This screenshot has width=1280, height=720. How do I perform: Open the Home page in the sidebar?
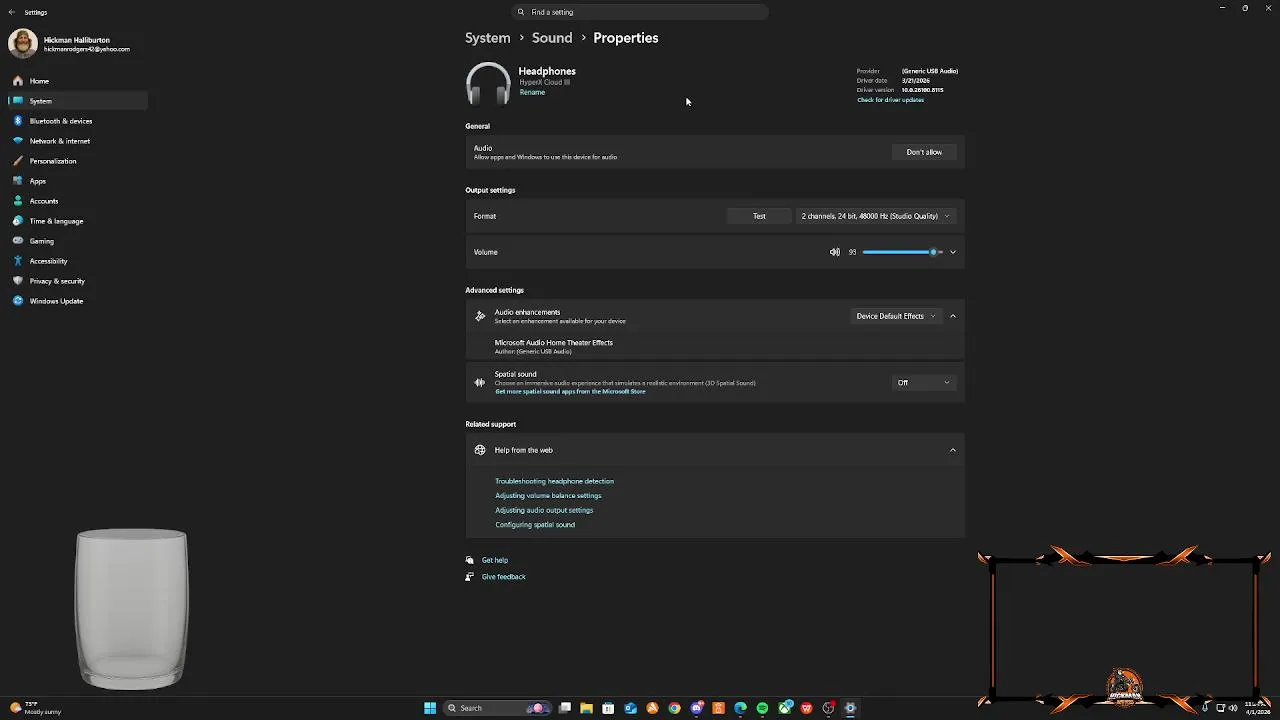point(39,81)
